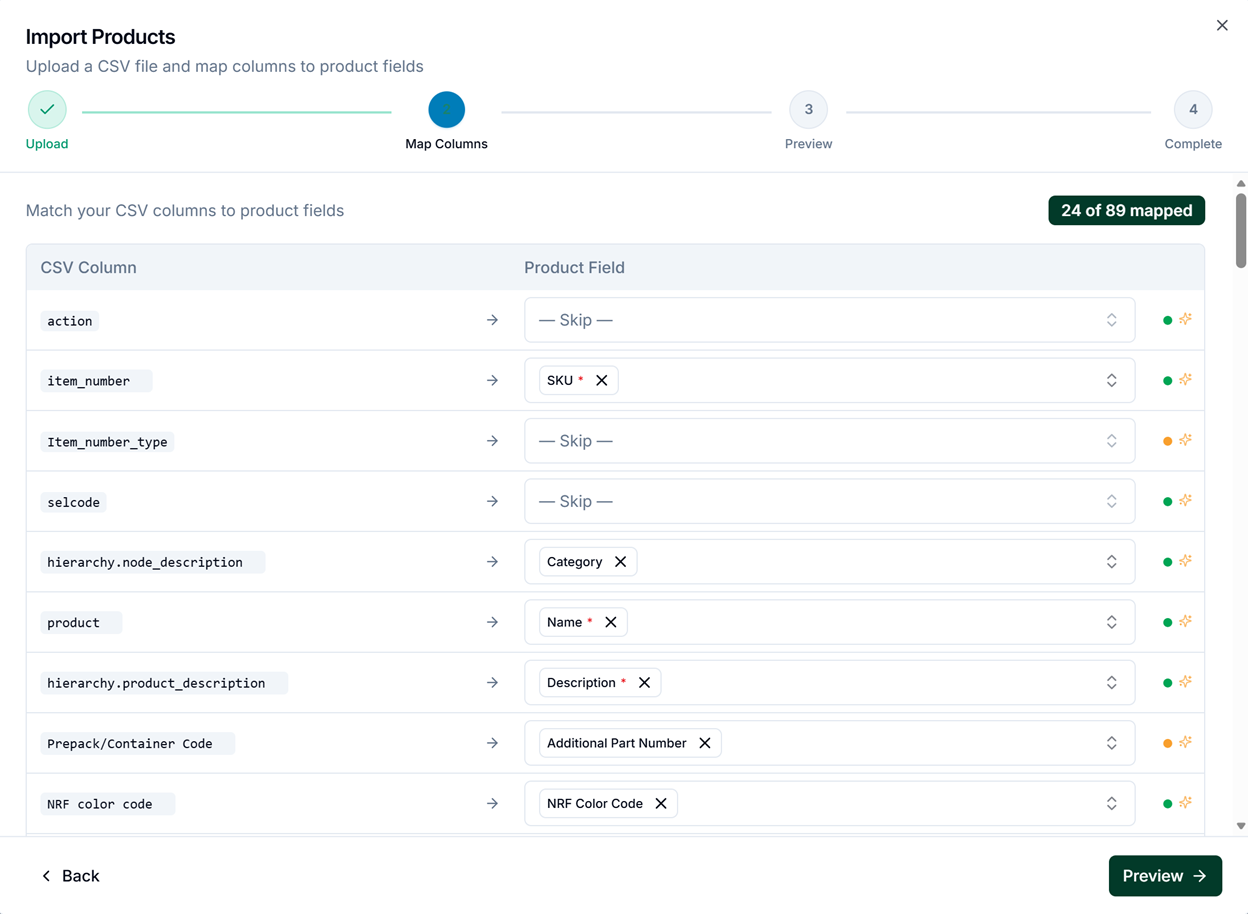Click the green status dot for the action row
The width and height of the screenshot is (1248, 914).
[1167, 321]
